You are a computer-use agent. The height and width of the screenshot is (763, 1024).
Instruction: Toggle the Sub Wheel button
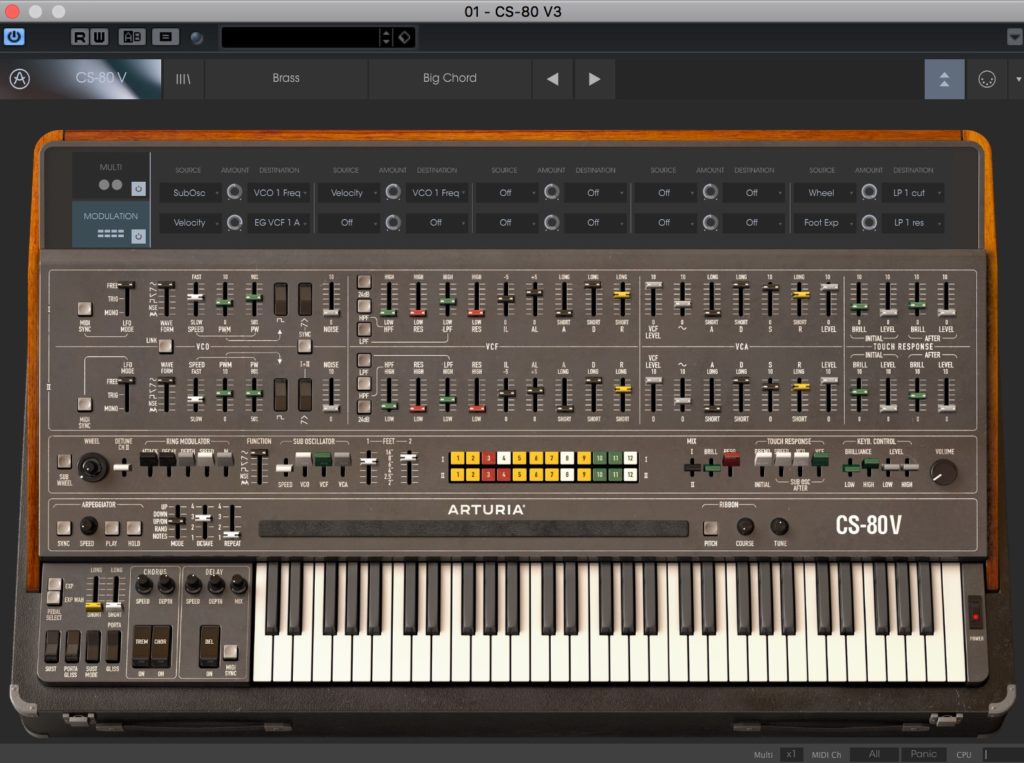pyautogui.click(x=64, y=461)
